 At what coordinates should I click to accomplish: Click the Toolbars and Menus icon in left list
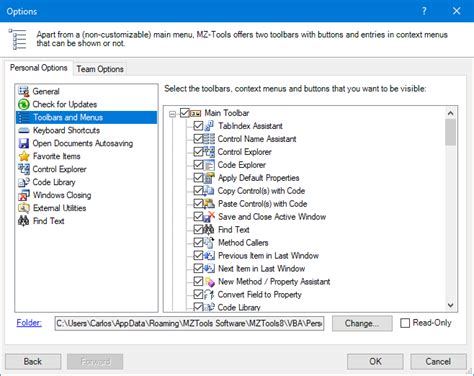pyautogui.click(x=24, y=117)
